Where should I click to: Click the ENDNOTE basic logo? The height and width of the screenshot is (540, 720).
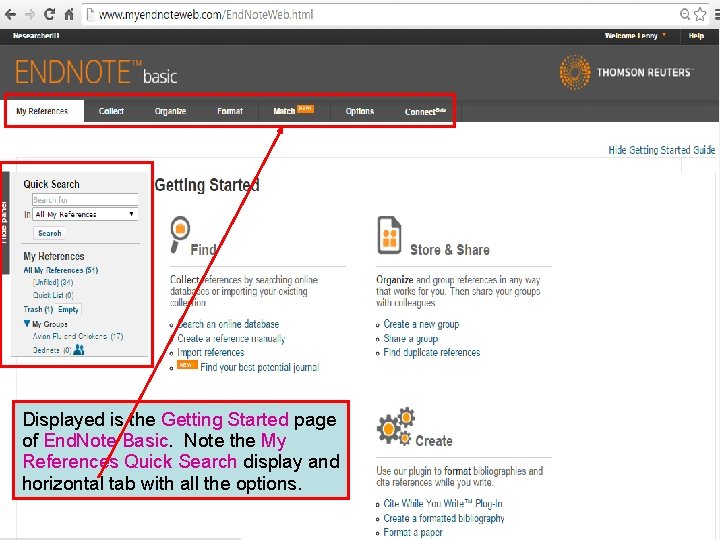[x=96, y=73]
